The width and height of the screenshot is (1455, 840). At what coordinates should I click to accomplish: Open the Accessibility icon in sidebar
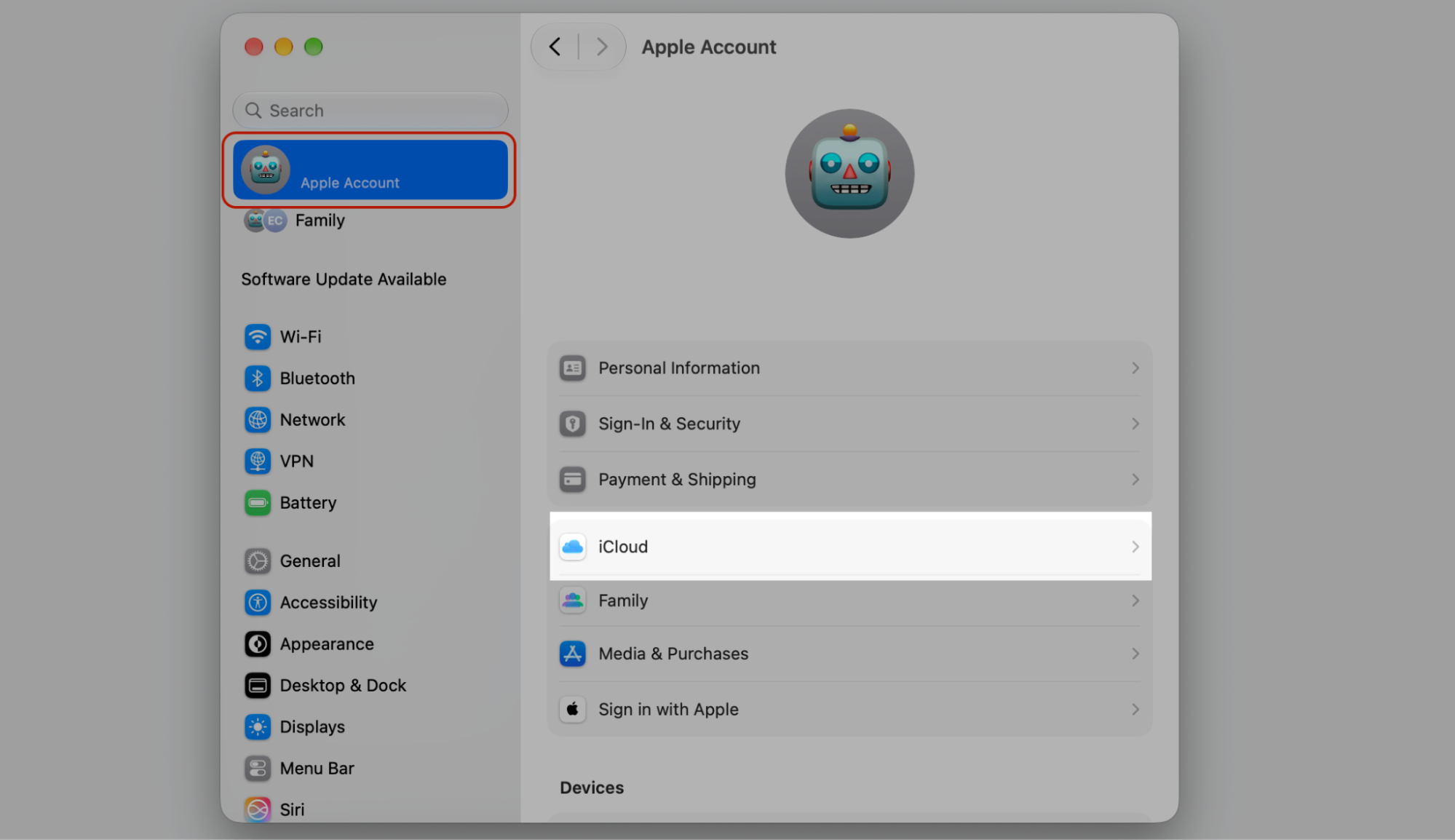coord(258,603)
